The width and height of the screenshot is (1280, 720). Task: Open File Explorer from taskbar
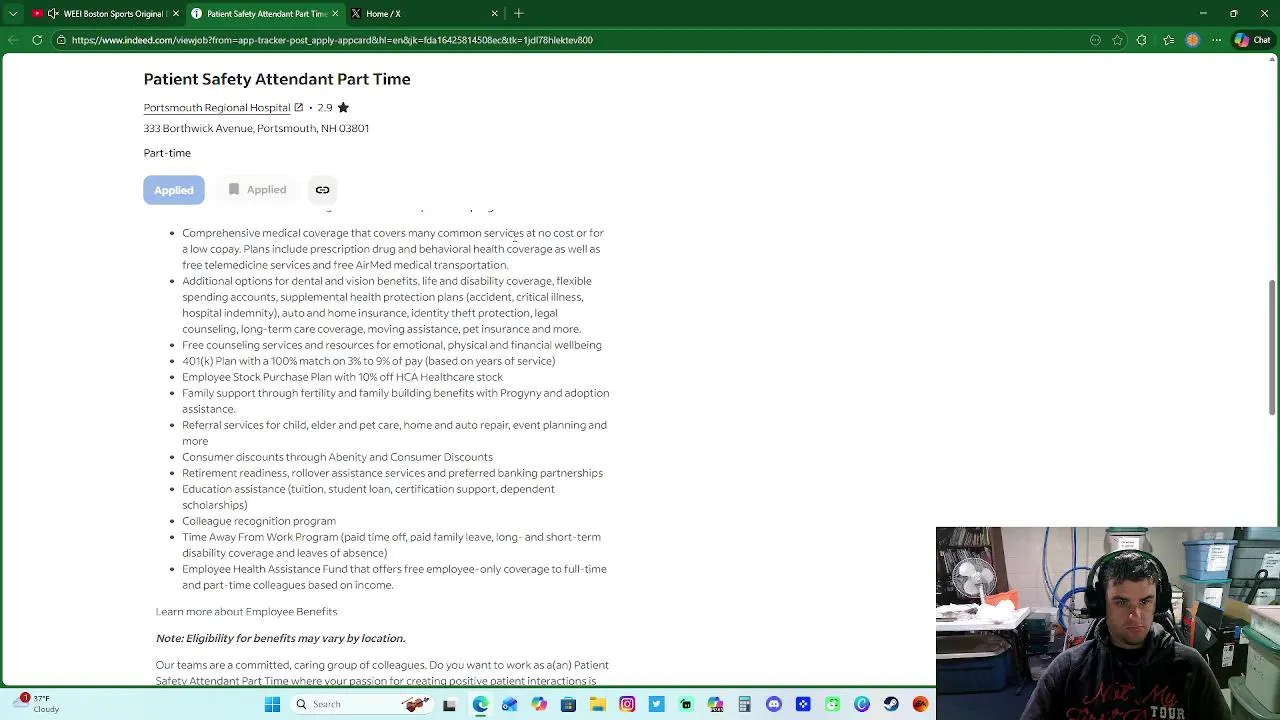coord(598,704)
